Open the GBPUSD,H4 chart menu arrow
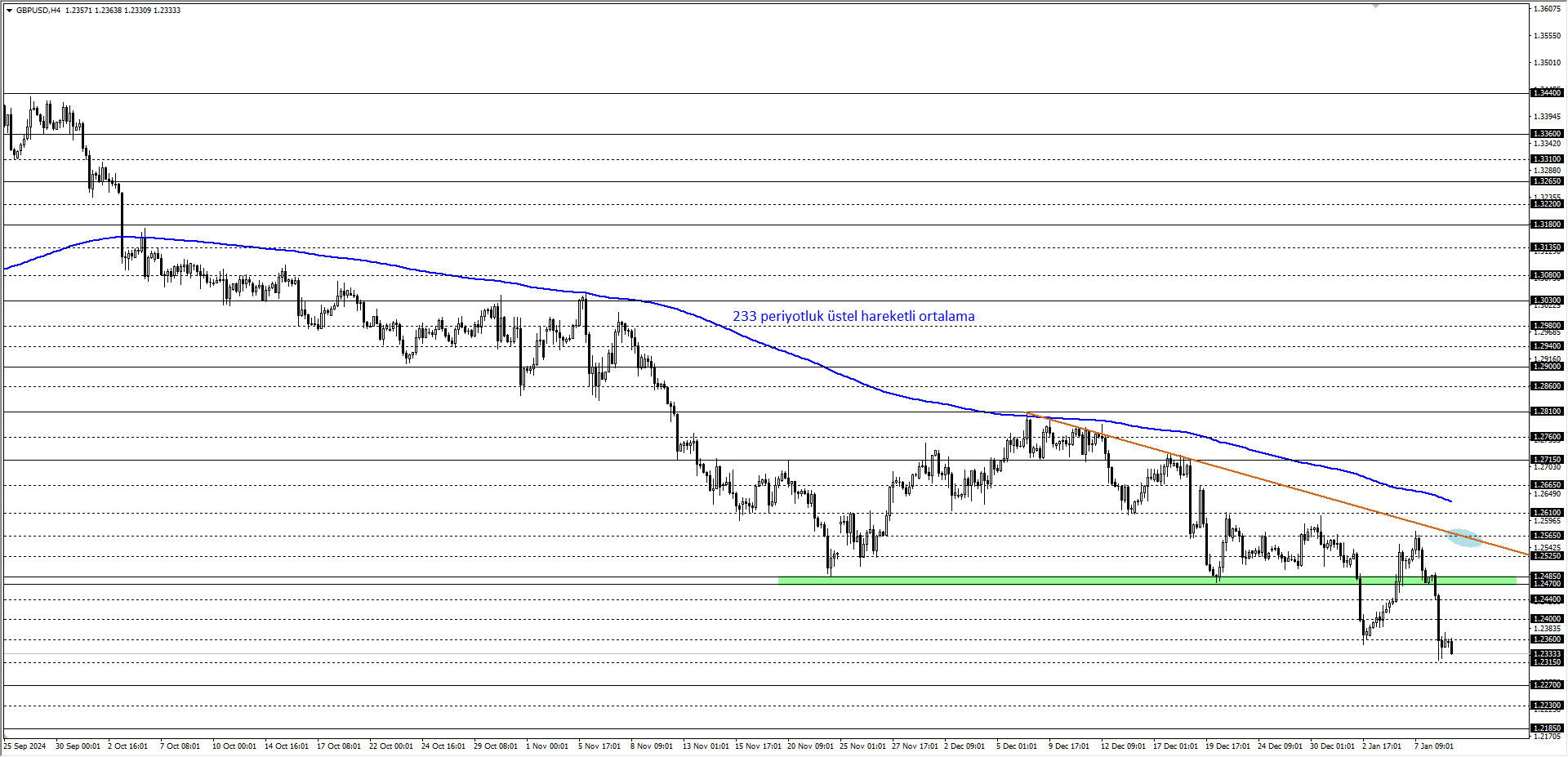The height and width of the screenshot is (757, 1568). pos(9,11)
